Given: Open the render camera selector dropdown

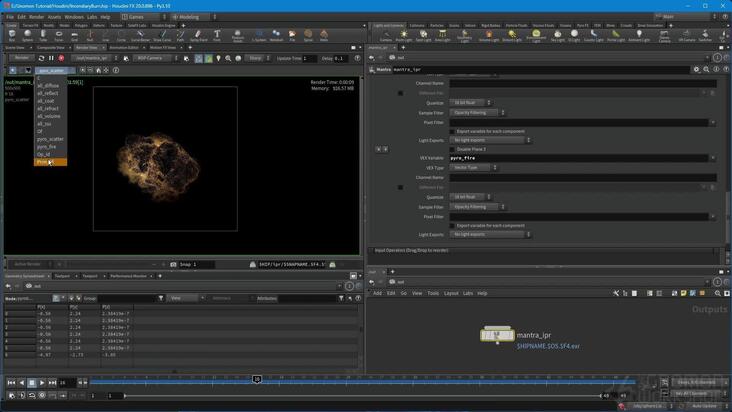Looking at the screenshot, I should click(155, 58).
